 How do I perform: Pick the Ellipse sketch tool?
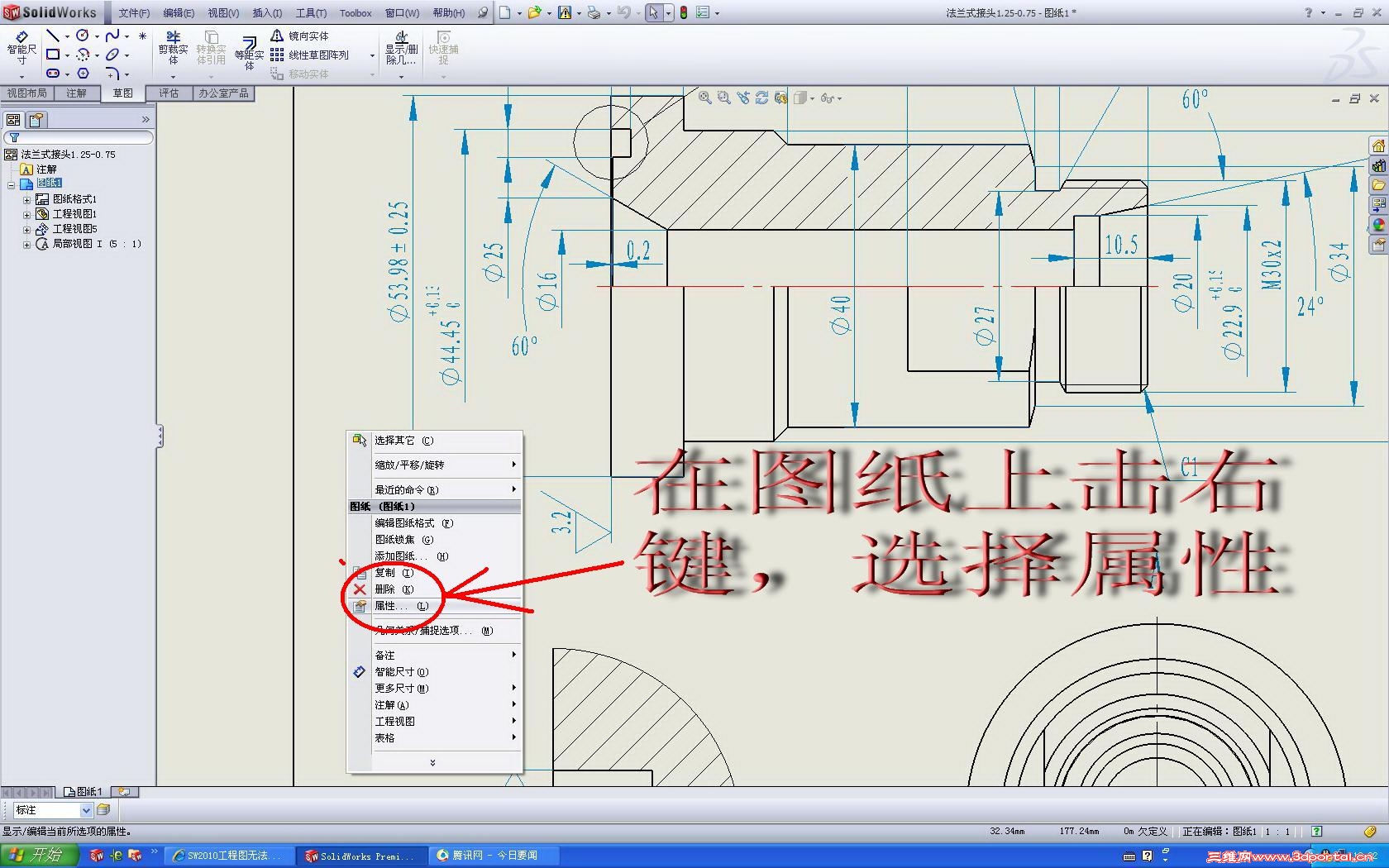(x=112, y=55)
